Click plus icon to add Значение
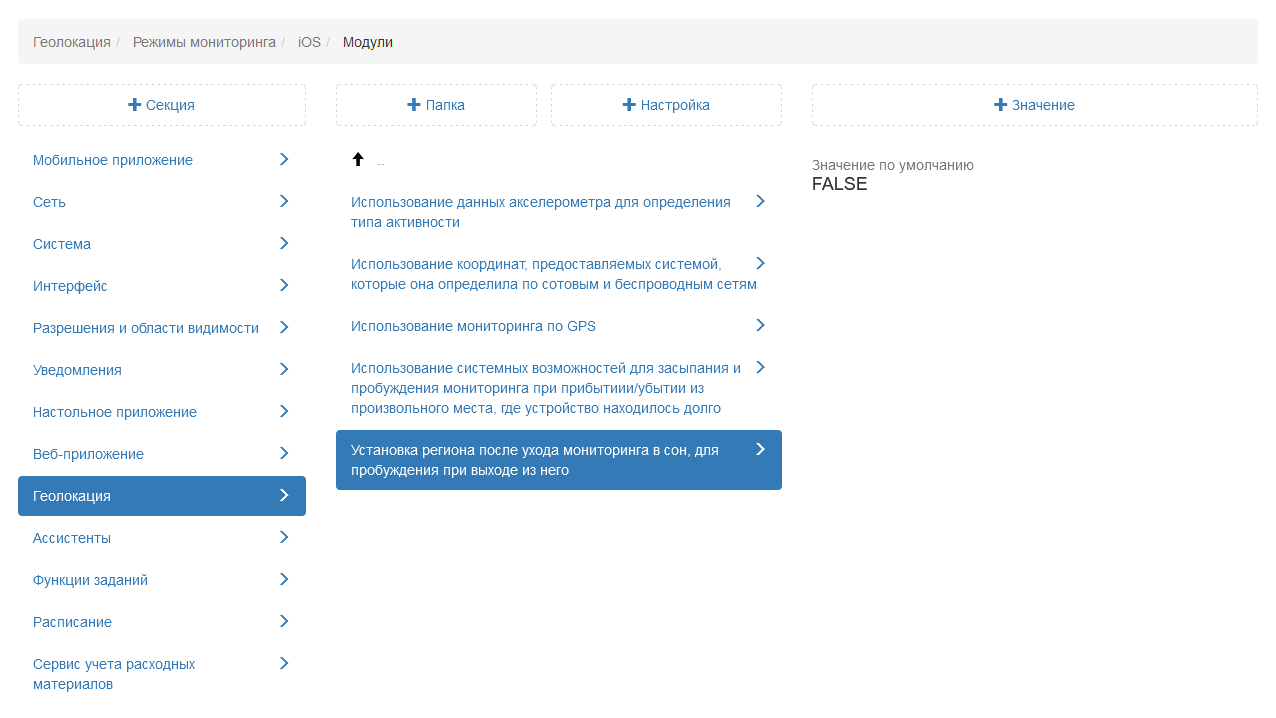The width and height of the screenshot is (1276, 718). click(x=1000, y=105)
